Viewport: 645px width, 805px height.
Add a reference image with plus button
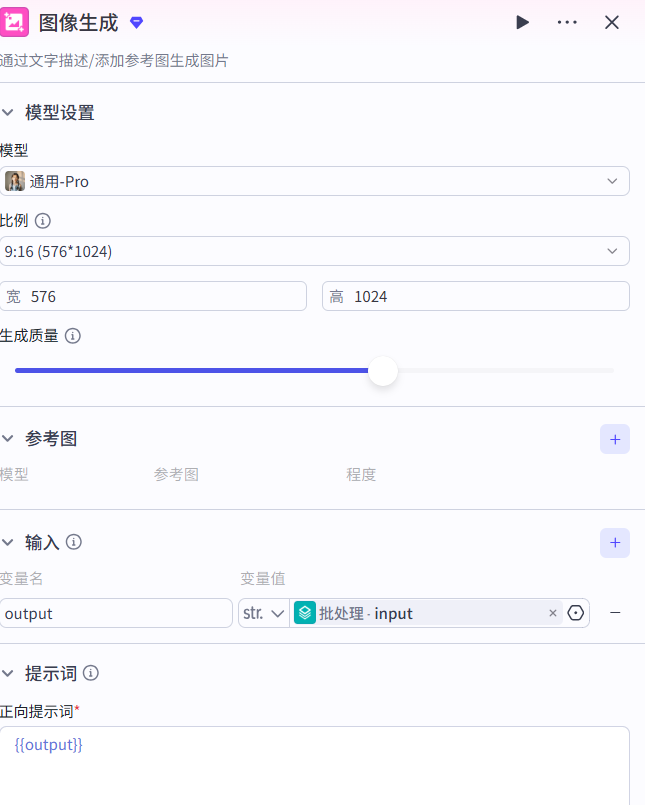(x=614, y=439)
